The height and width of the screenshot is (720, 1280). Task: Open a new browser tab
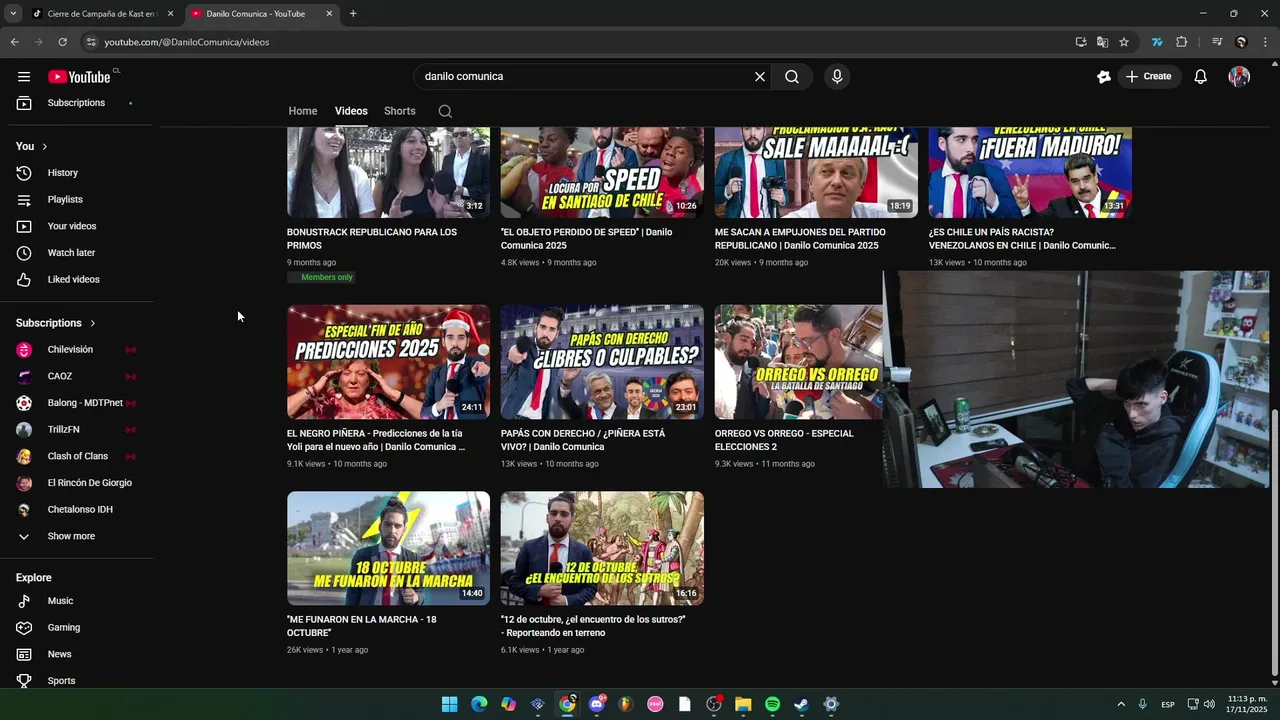(x=353, y=14)
